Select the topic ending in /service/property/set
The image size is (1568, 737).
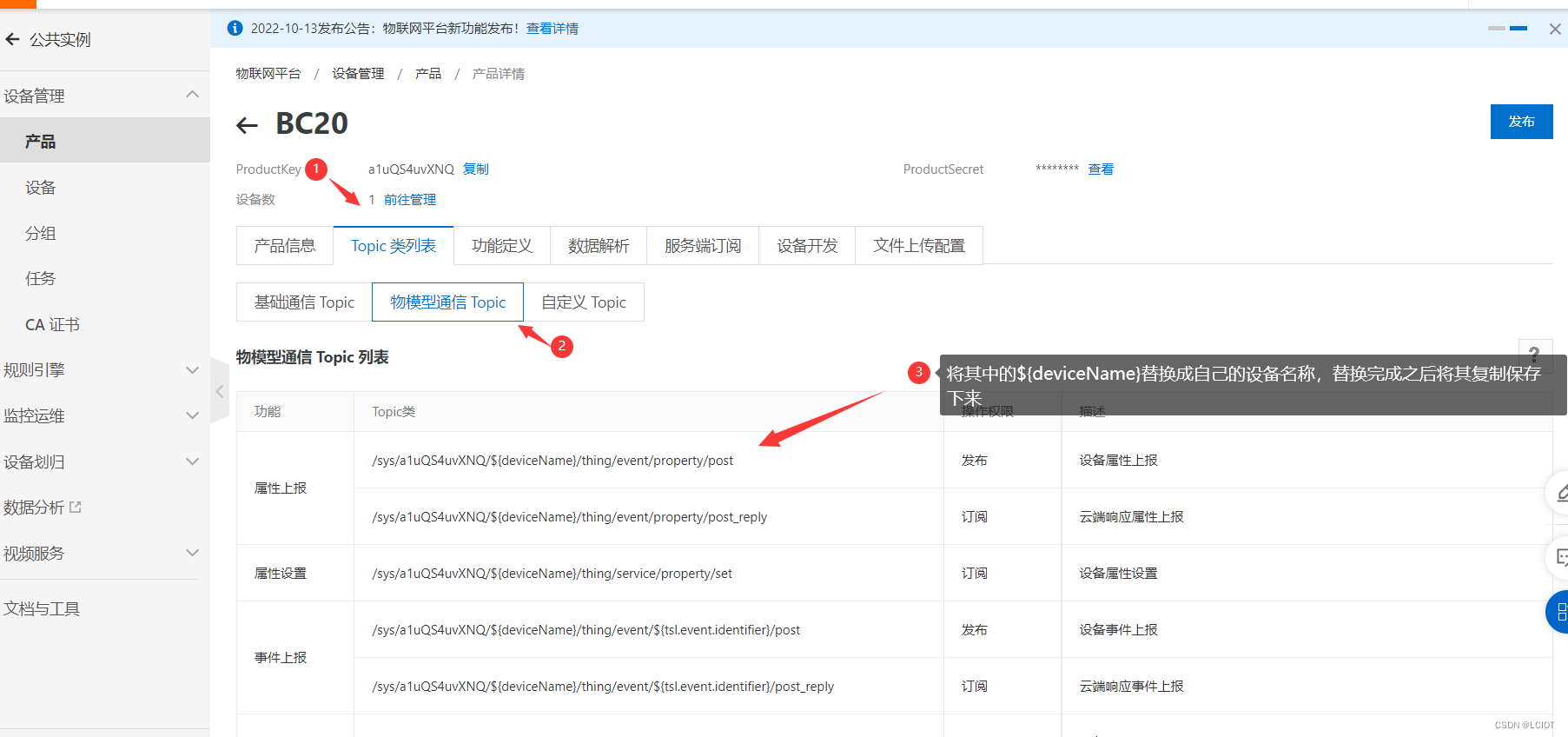[552, 574]
